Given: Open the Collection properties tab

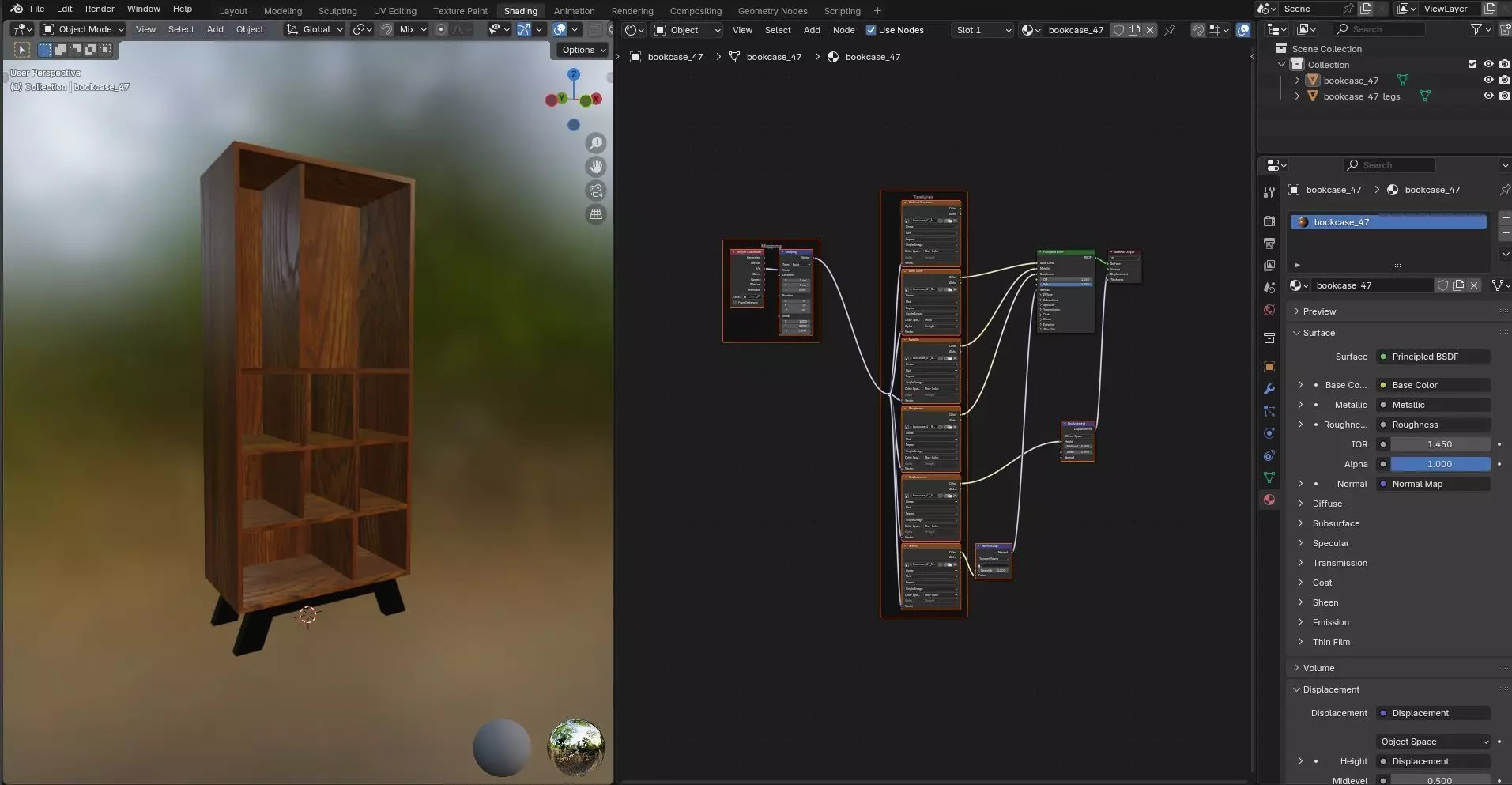Looking at the screenshot, I should coord(1269,338).
